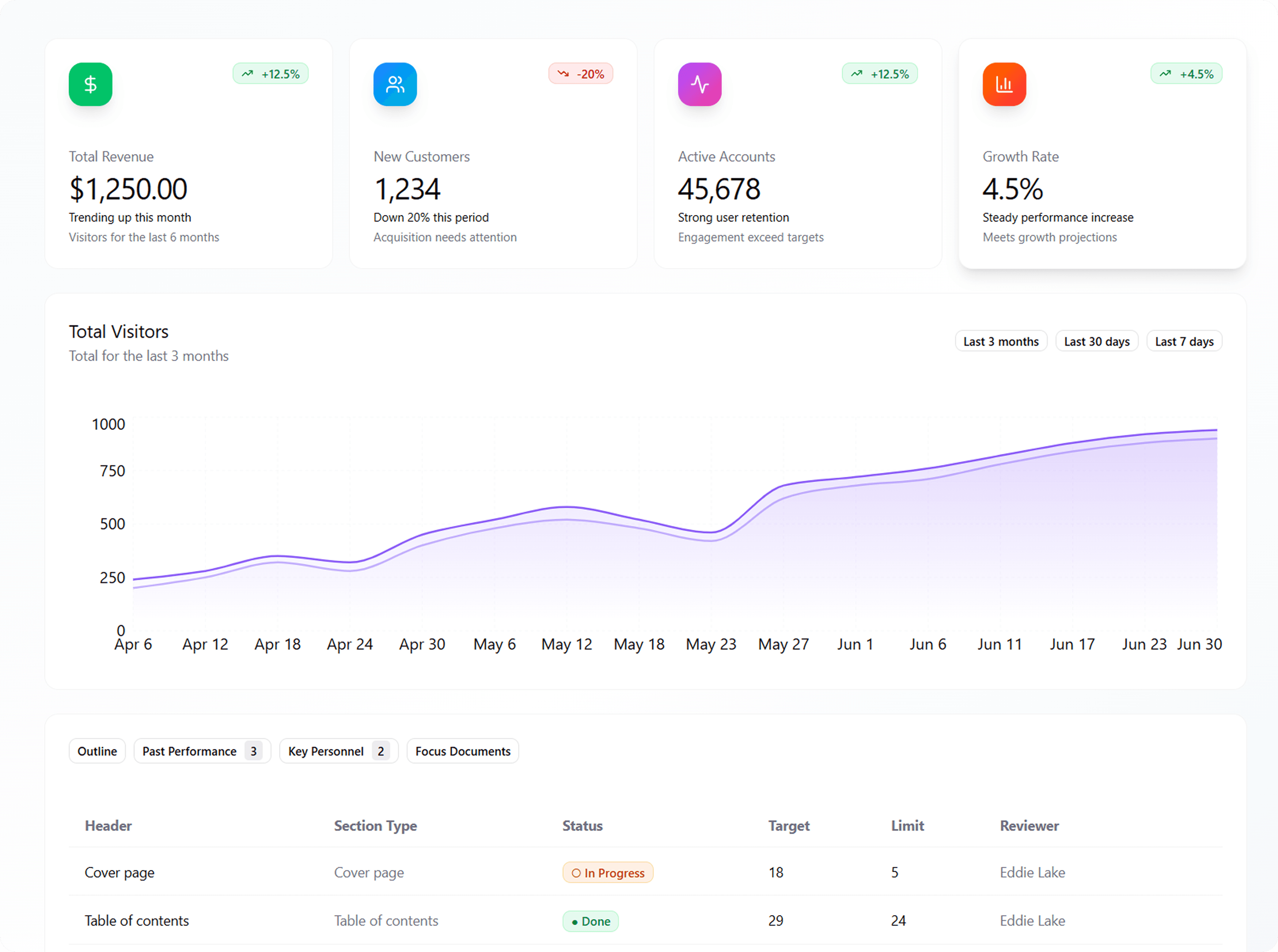The height and width of the screenshot is (952, 1278).
Task: Click the purple activity pulse icon
Action: pos(699,85)
